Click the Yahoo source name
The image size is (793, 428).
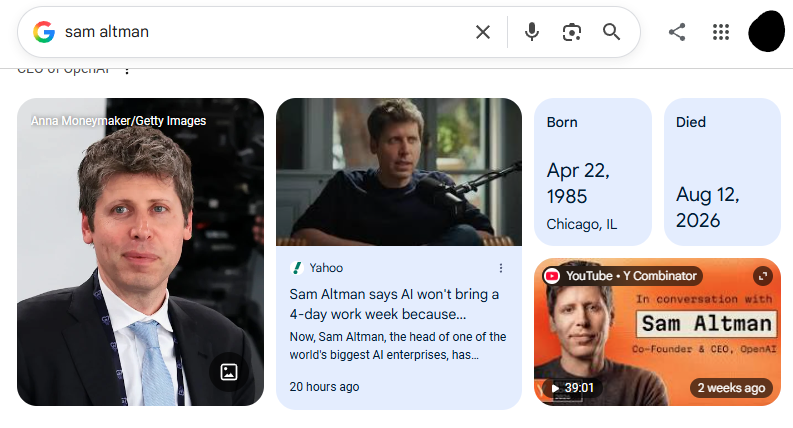click(x=326, y=268)
